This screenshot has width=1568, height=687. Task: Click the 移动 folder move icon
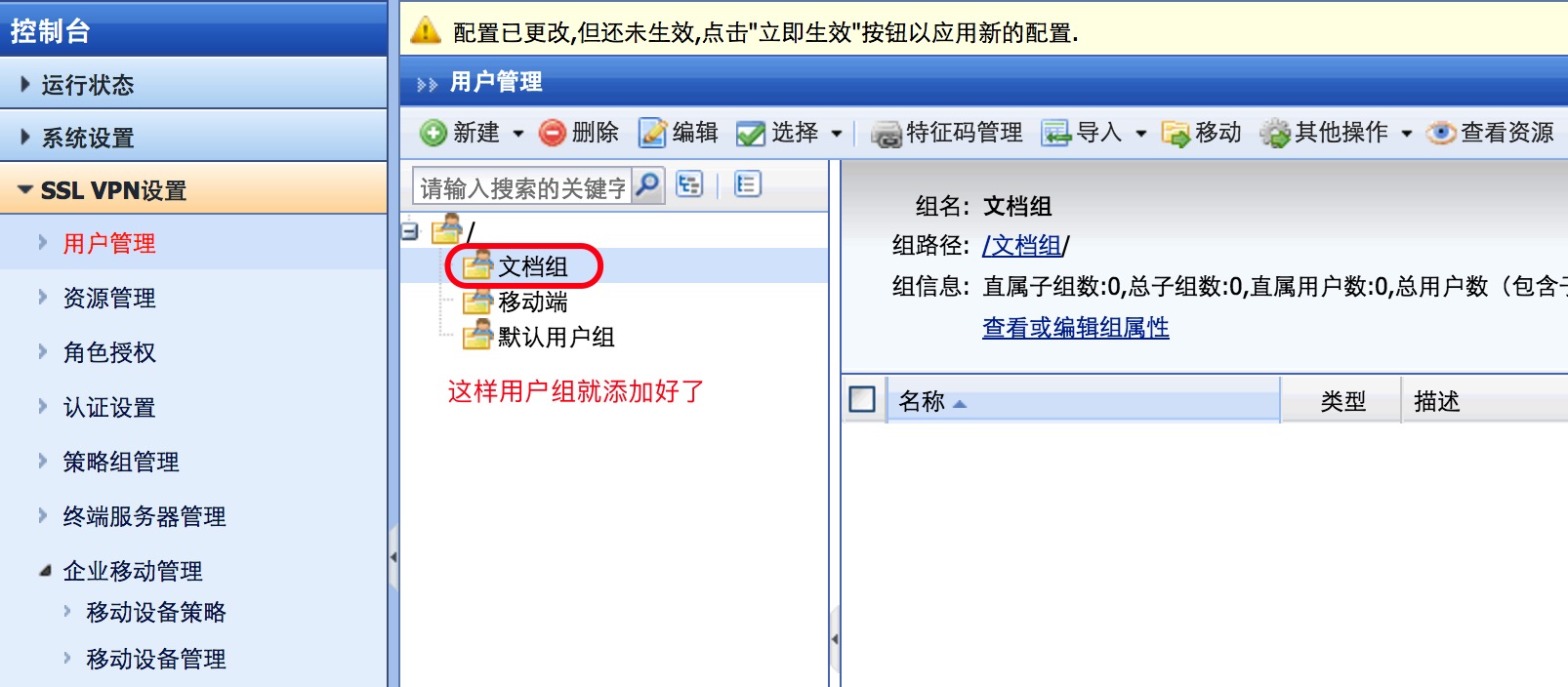pos(1176,133)
